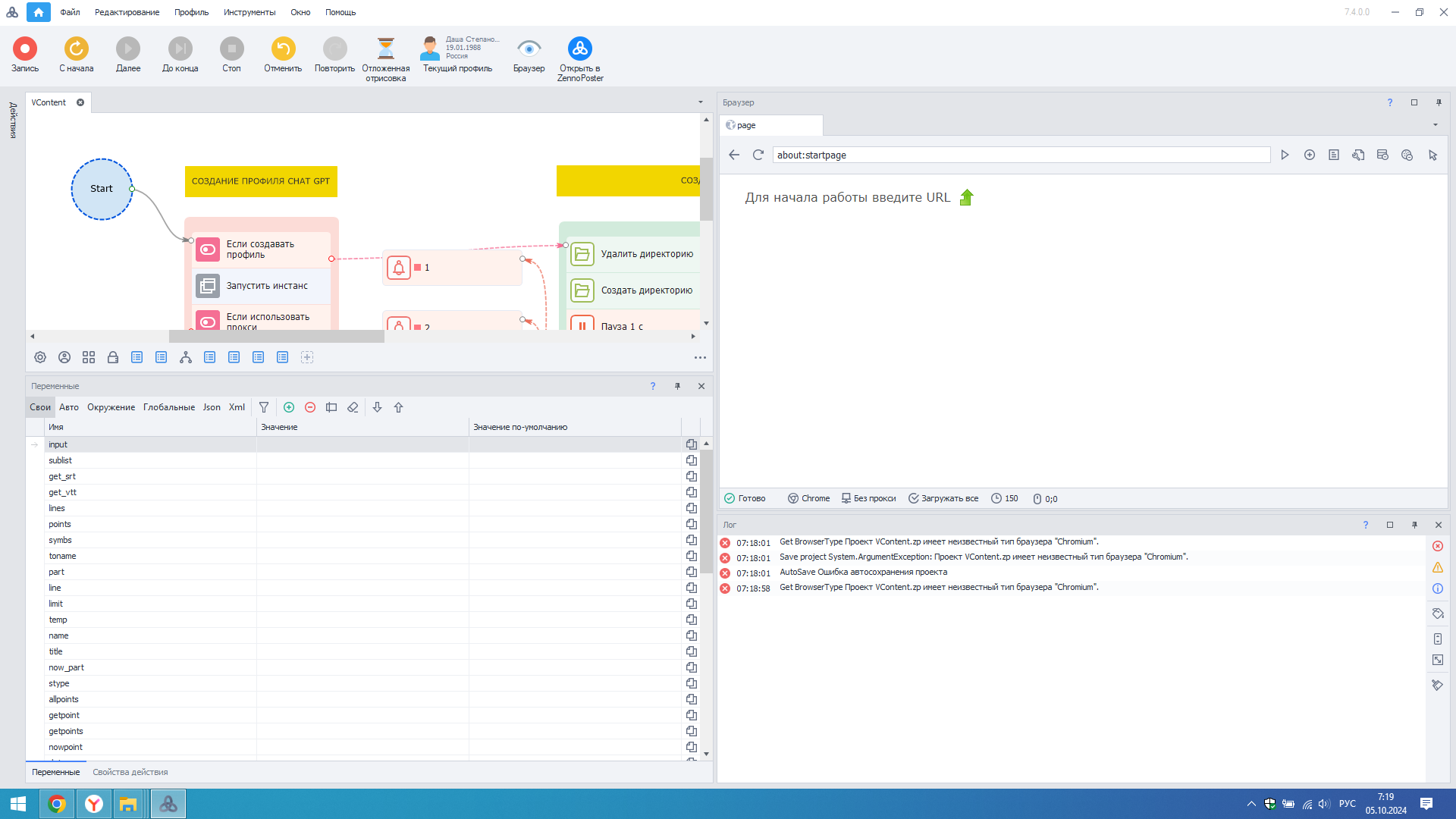
Task: Click the remove variable red minus icon
Action: click(310, 408)
